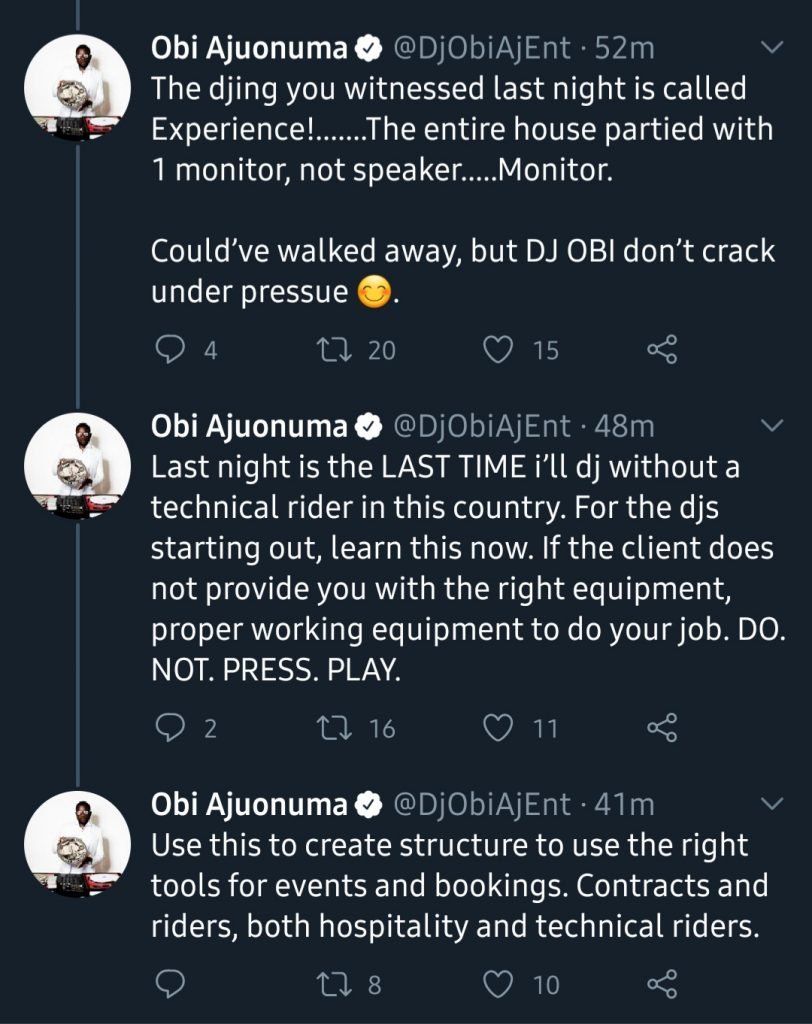The height and width of the screenshot is (1024, 812).
Task: Open profile picture on the last tweet
Action: (77, 844)
